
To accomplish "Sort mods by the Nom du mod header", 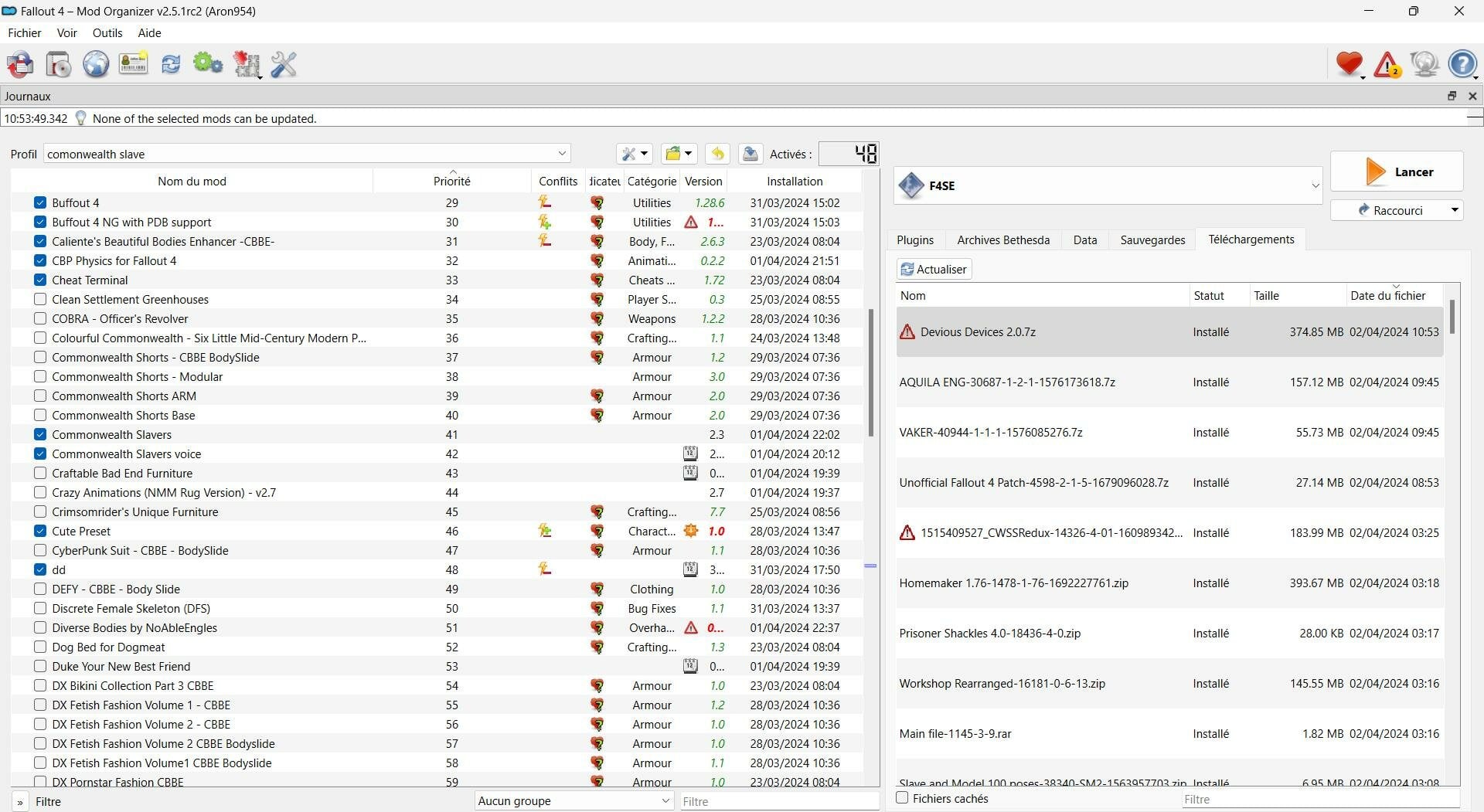I will (192, 181).
